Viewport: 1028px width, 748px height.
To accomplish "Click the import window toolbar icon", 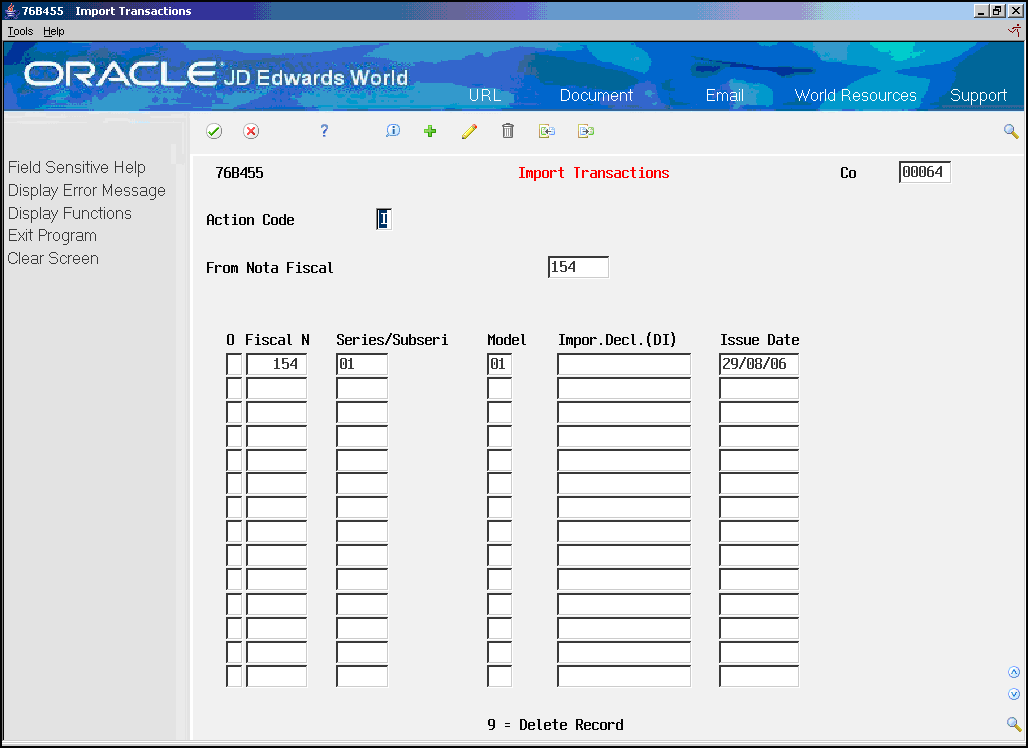I will click(x=547, y=131).
